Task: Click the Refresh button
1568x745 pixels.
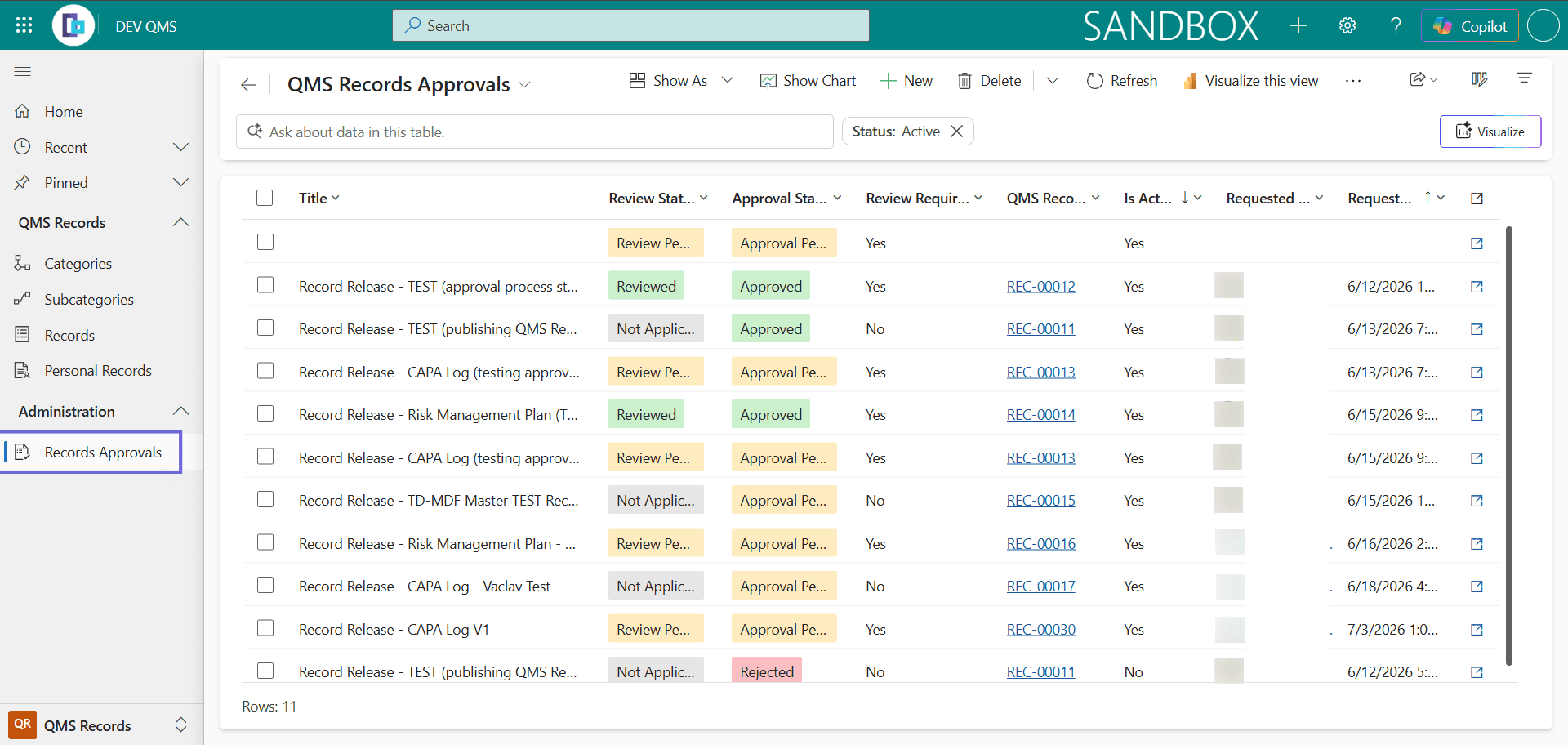Action: pyautogui.click(x=1122, y=80)
